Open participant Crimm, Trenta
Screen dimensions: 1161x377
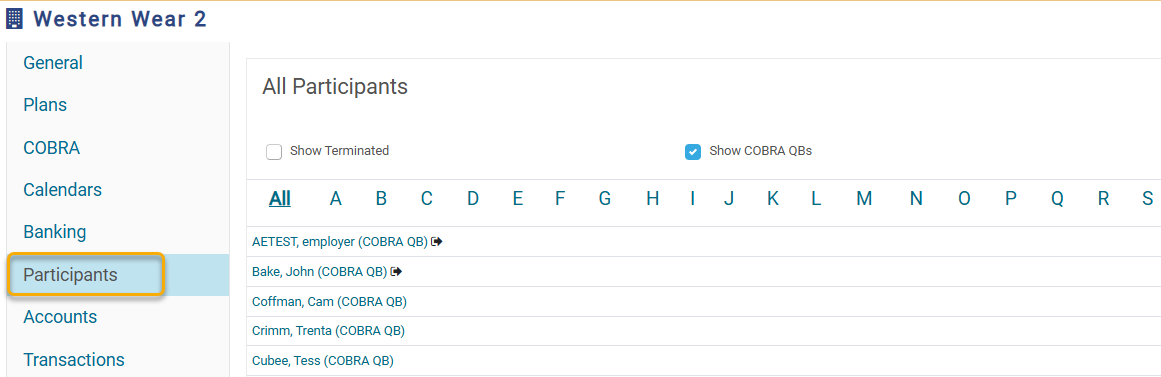point(329,331)
